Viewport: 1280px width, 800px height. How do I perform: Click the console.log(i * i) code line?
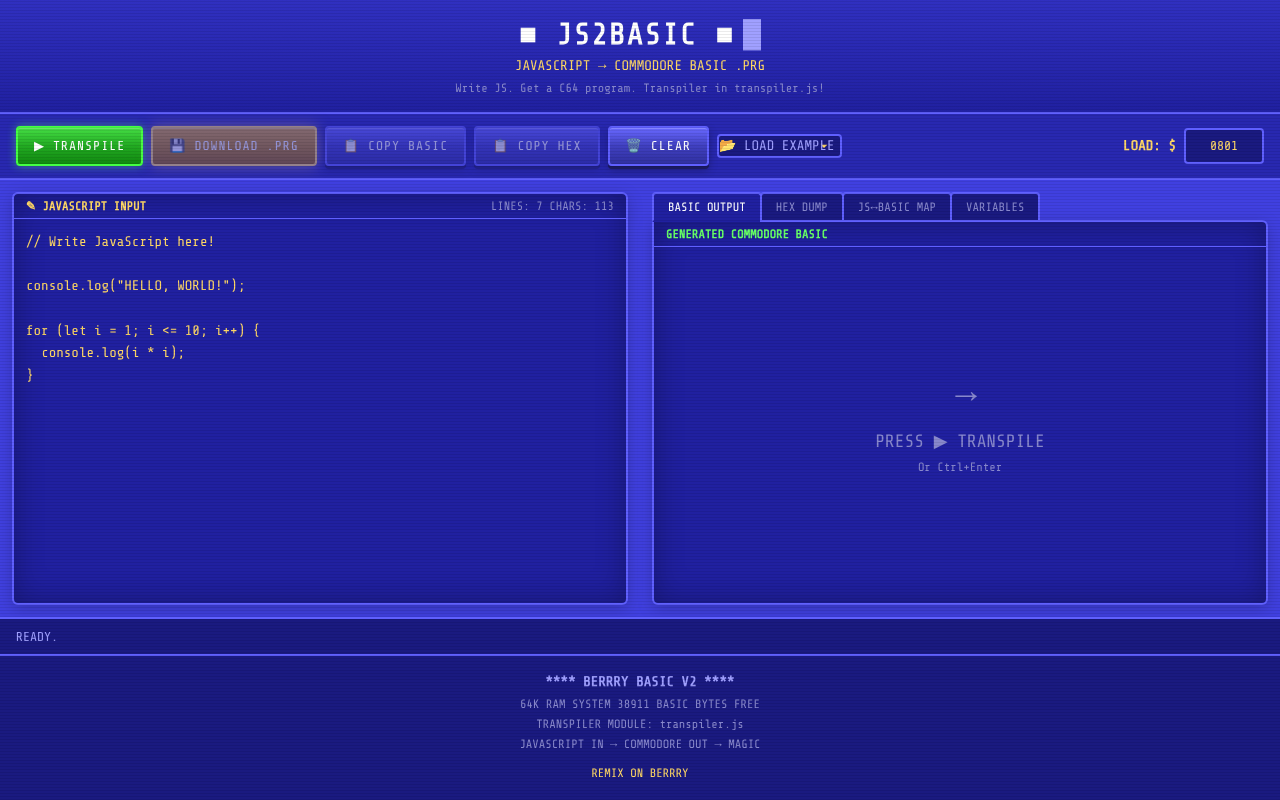coord(113,353)
